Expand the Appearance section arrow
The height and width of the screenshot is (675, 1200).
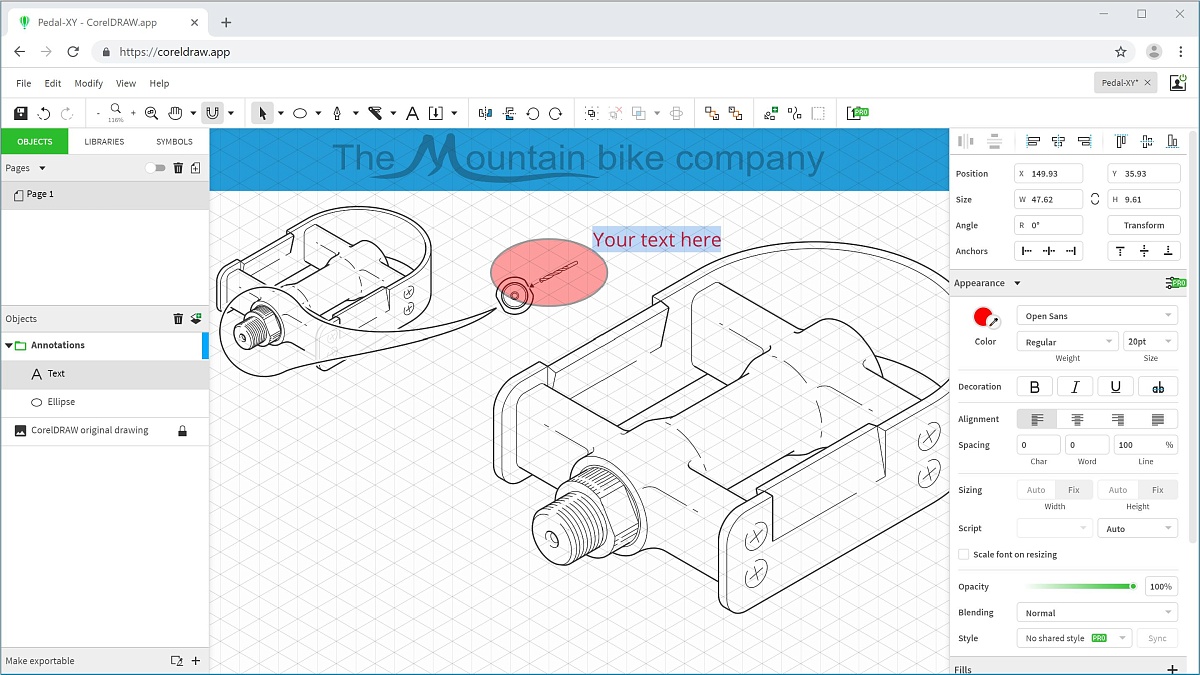pos(1018,283)
